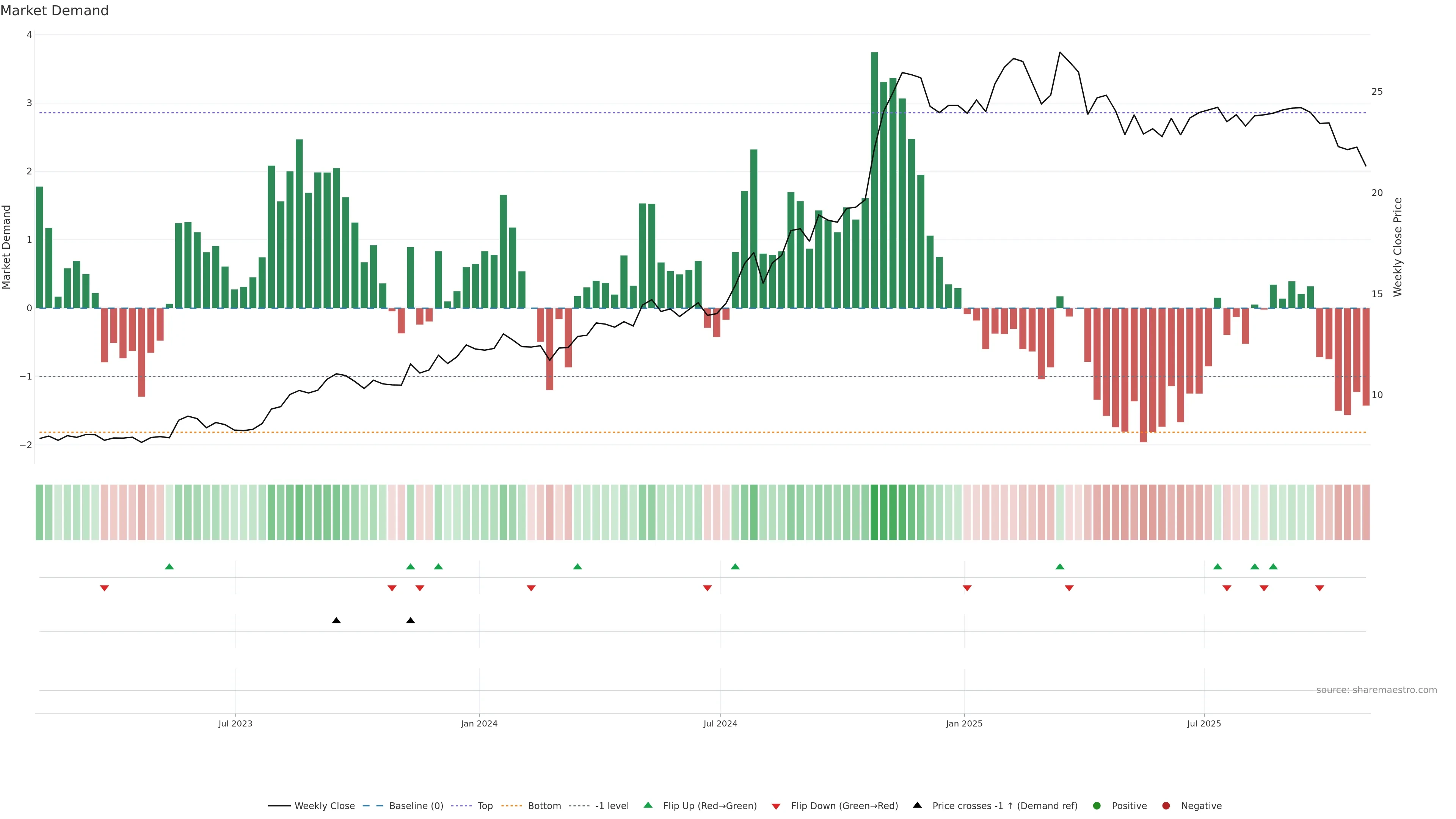The height and width of the screenshot is (819, 1456).
Task: Click the black Price crosses -1 legend triangle
Action: (917, 805)
